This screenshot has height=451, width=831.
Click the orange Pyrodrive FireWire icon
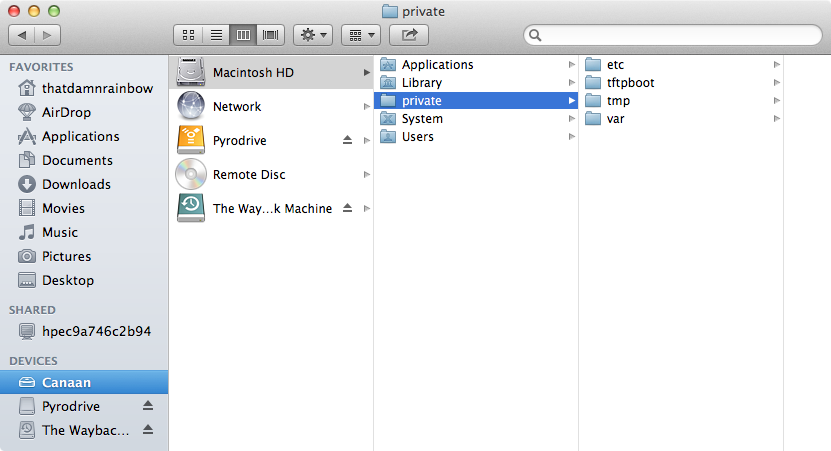(191, 140)
